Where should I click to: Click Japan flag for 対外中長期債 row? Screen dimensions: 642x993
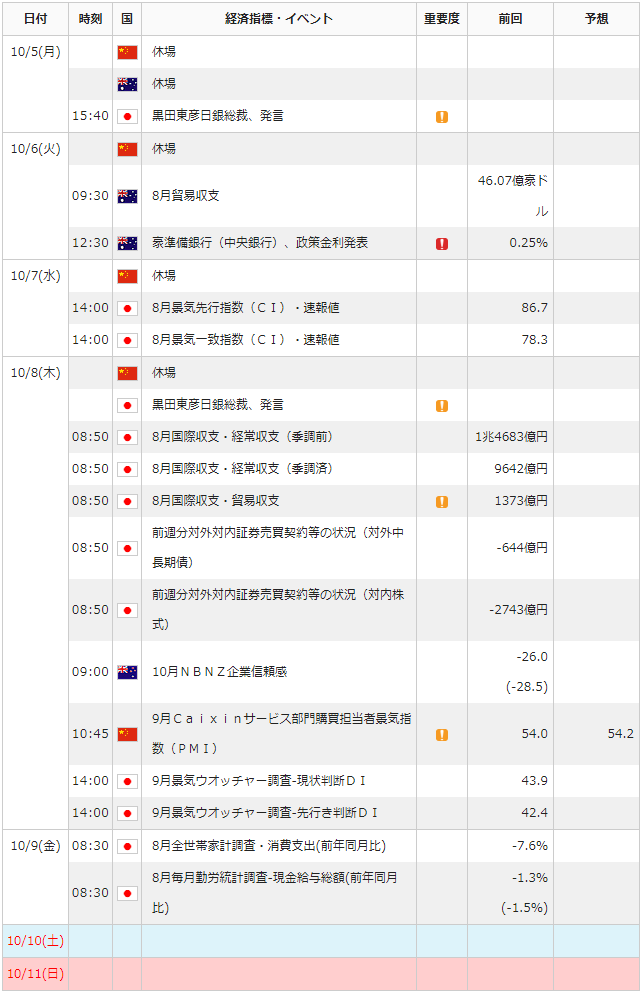coord(127,548)
